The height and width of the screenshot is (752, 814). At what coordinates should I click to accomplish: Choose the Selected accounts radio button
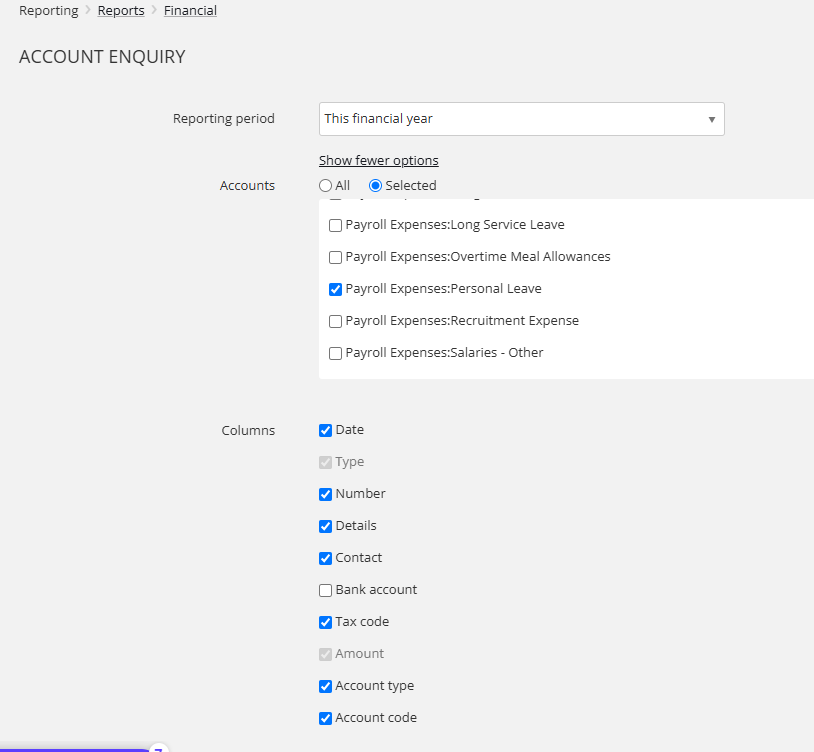[x=376, y=186]
